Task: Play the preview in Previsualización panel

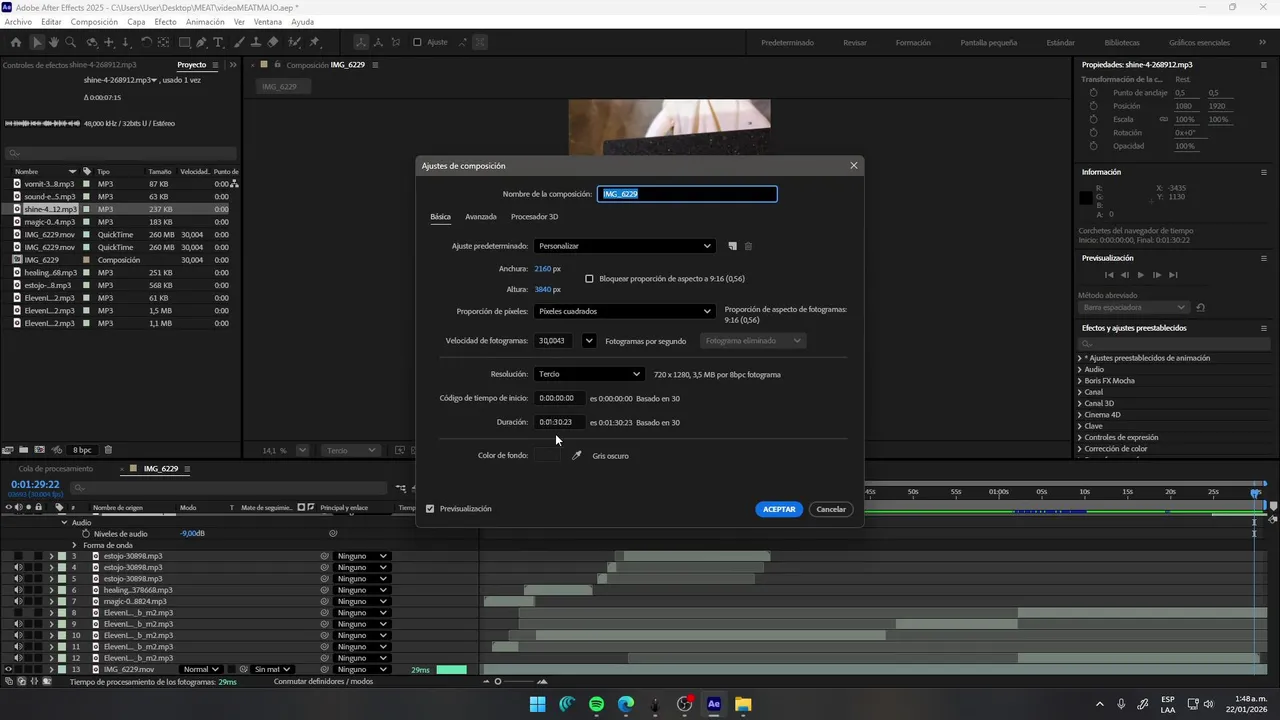Action: [1141, 275]
